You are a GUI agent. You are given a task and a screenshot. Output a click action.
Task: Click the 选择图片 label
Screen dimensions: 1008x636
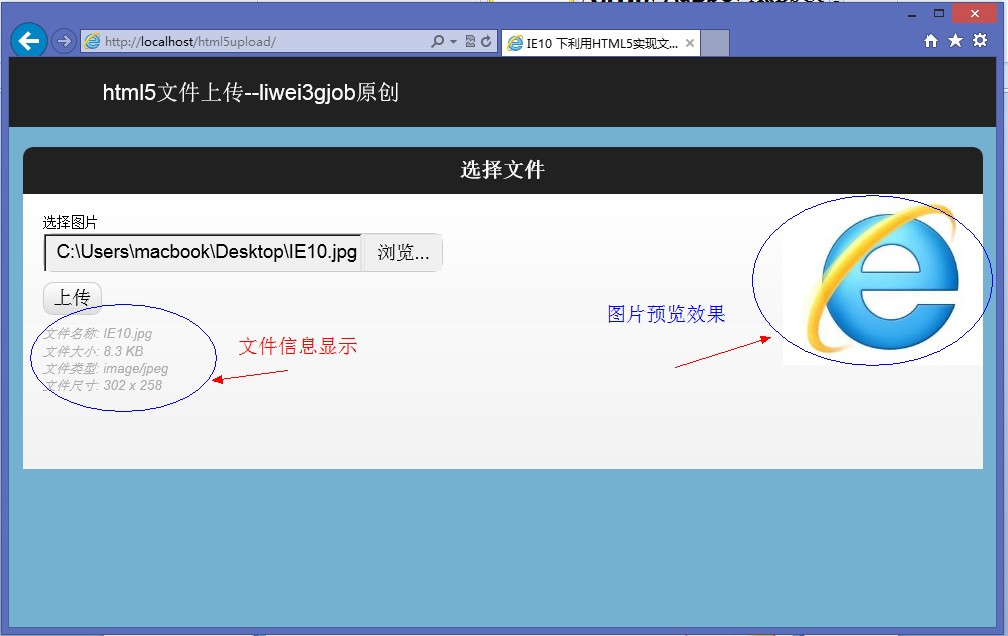pos(70,223)
